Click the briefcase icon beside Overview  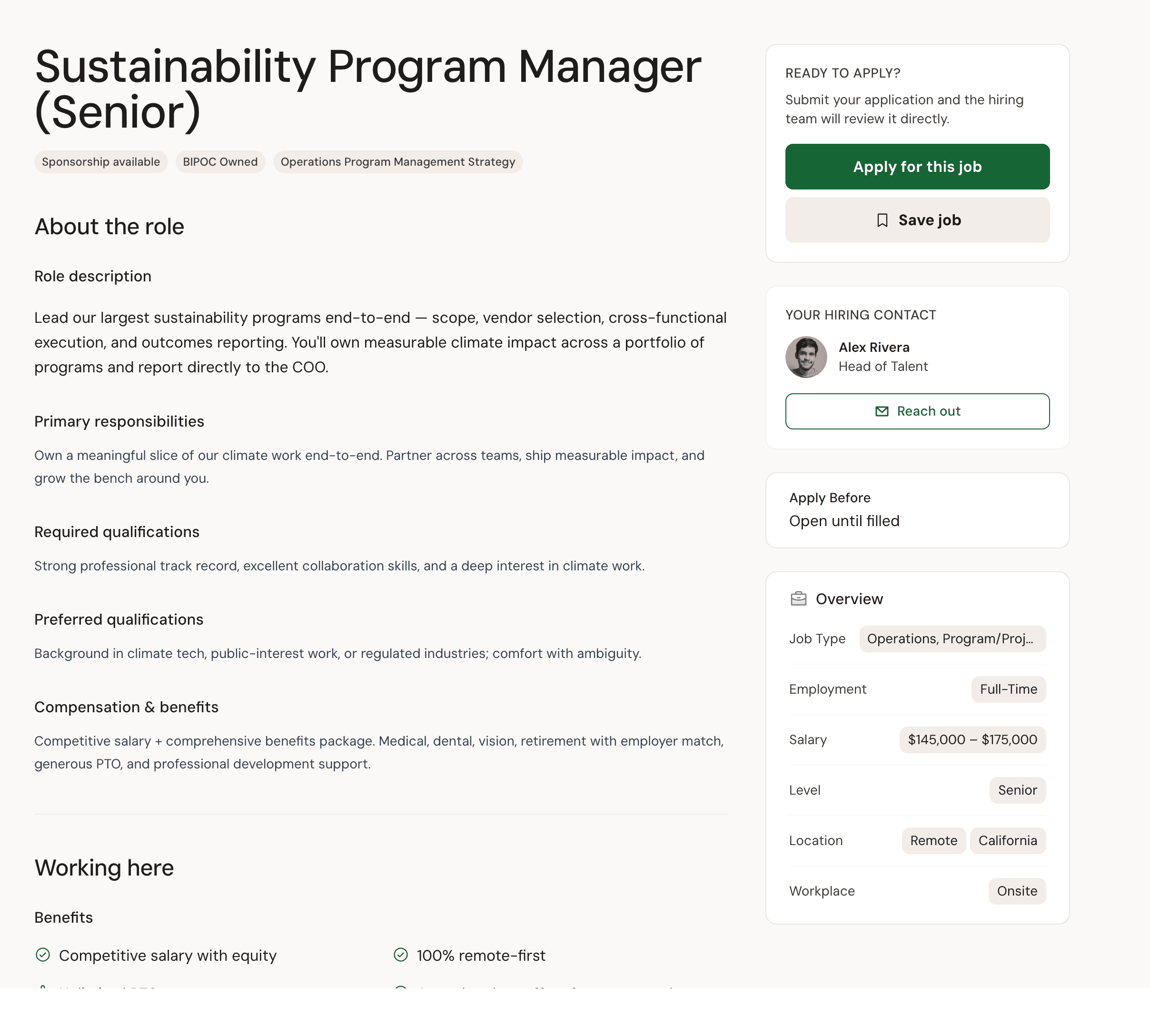(x=798, y=599)
